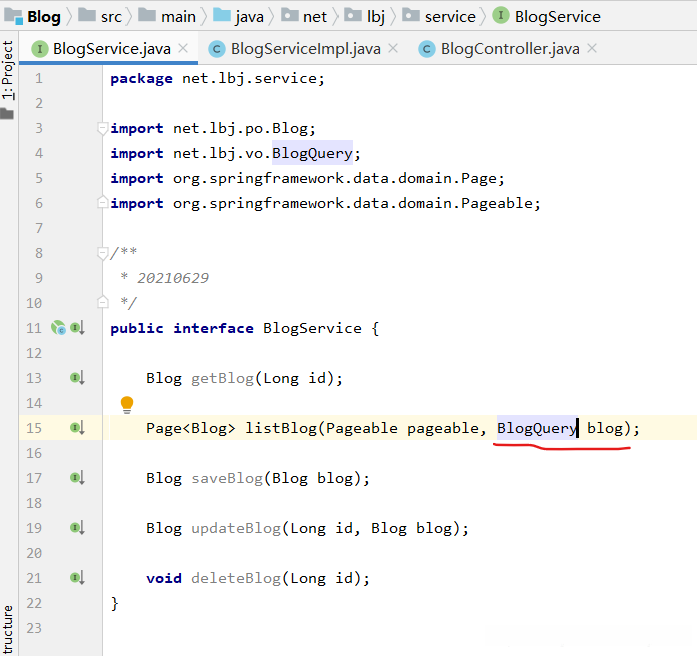This screenshot has height=656, width=697.
Task: Collapse imports fold marker at line 6
Action: click(x=103, y=202)
